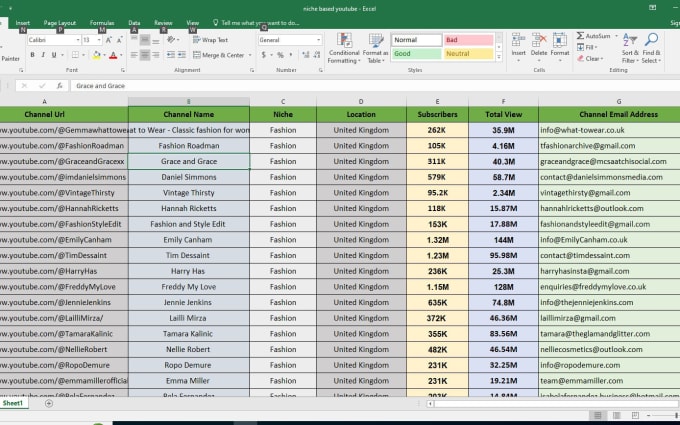Click the horizontal scrollbar left arrow
680x425 pixels.
click(430, 404)
